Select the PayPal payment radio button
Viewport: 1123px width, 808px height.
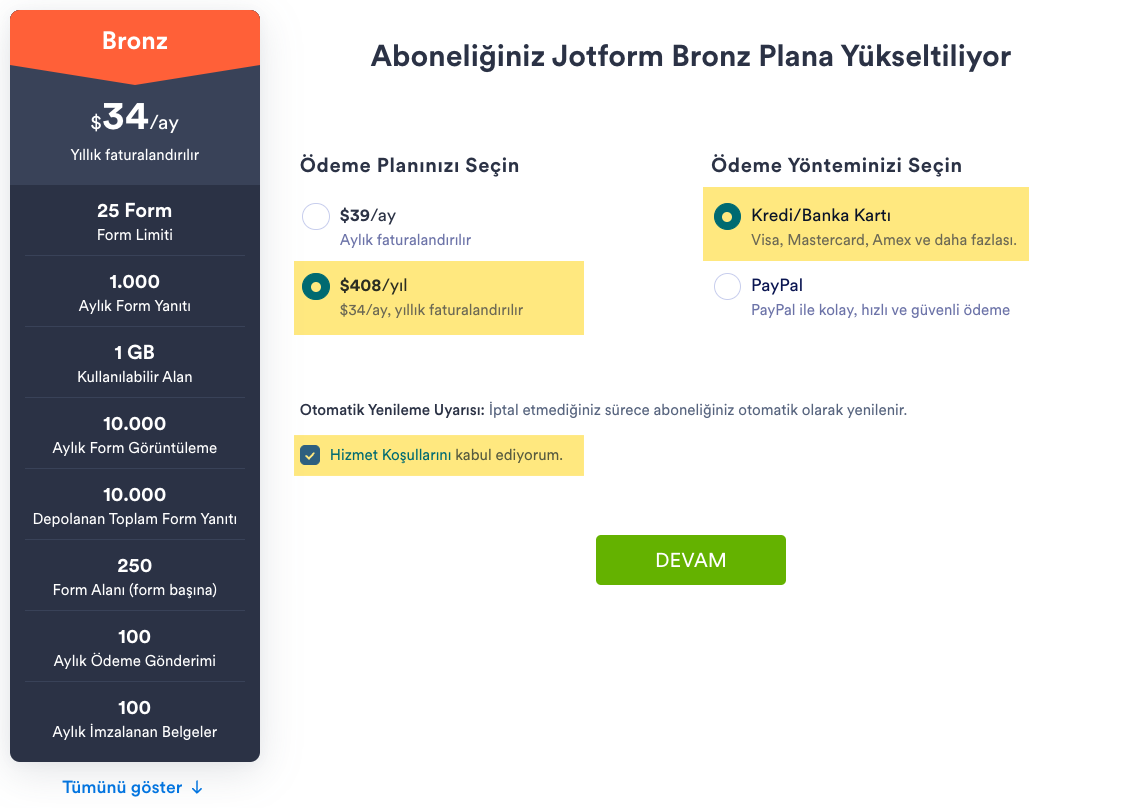coord(727,287)
